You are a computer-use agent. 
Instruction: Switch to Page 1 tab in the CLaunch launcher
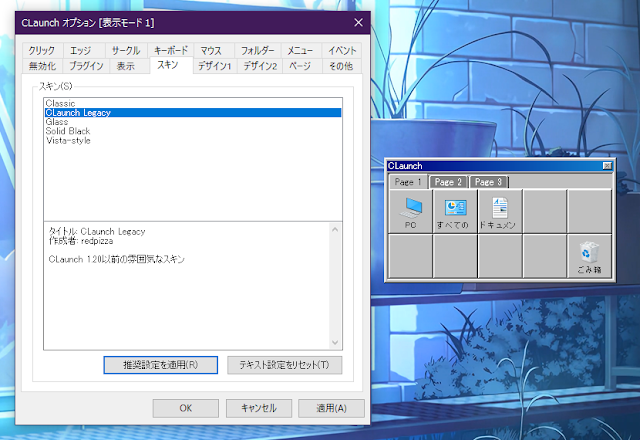coord(408,182)
